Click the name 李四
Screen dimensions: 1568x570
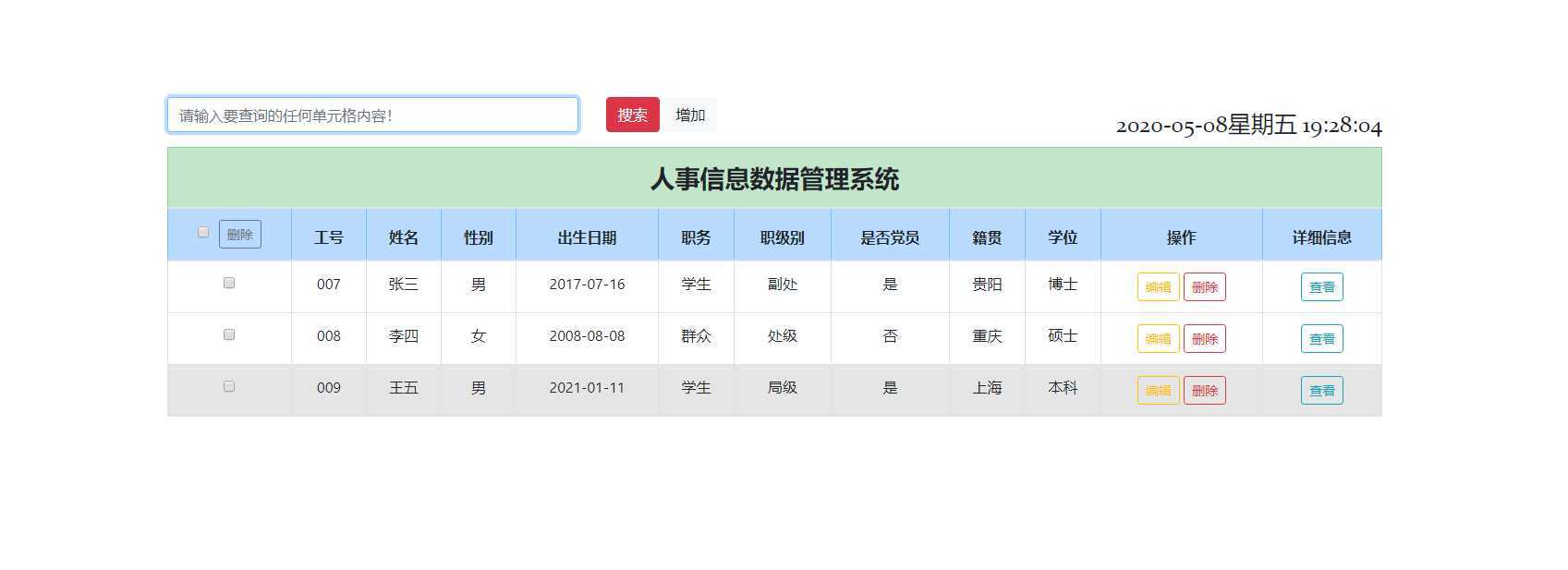pyautogui.click(x=404, y=336)
